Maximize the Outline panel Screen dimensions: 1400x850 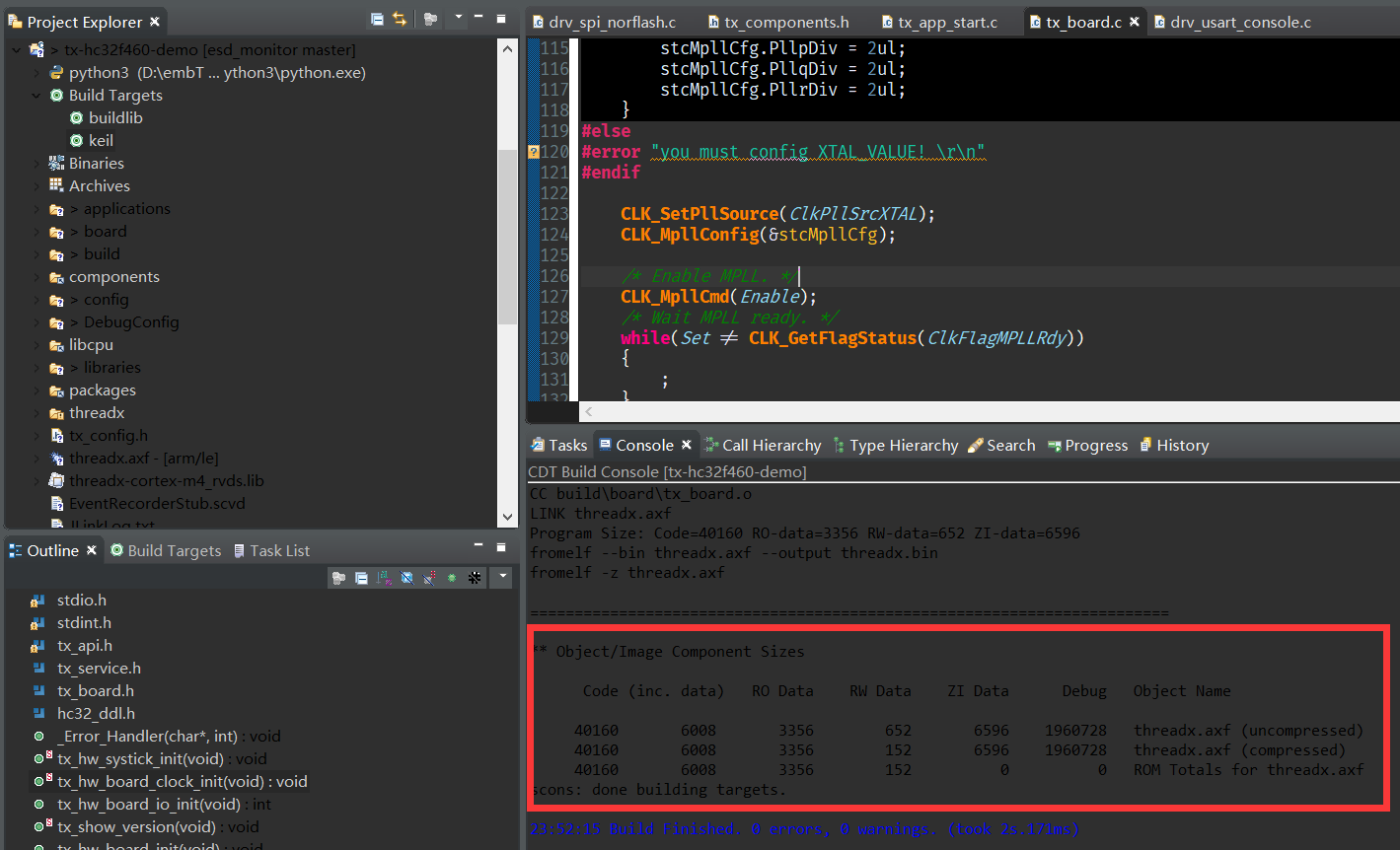pos(503,545)
